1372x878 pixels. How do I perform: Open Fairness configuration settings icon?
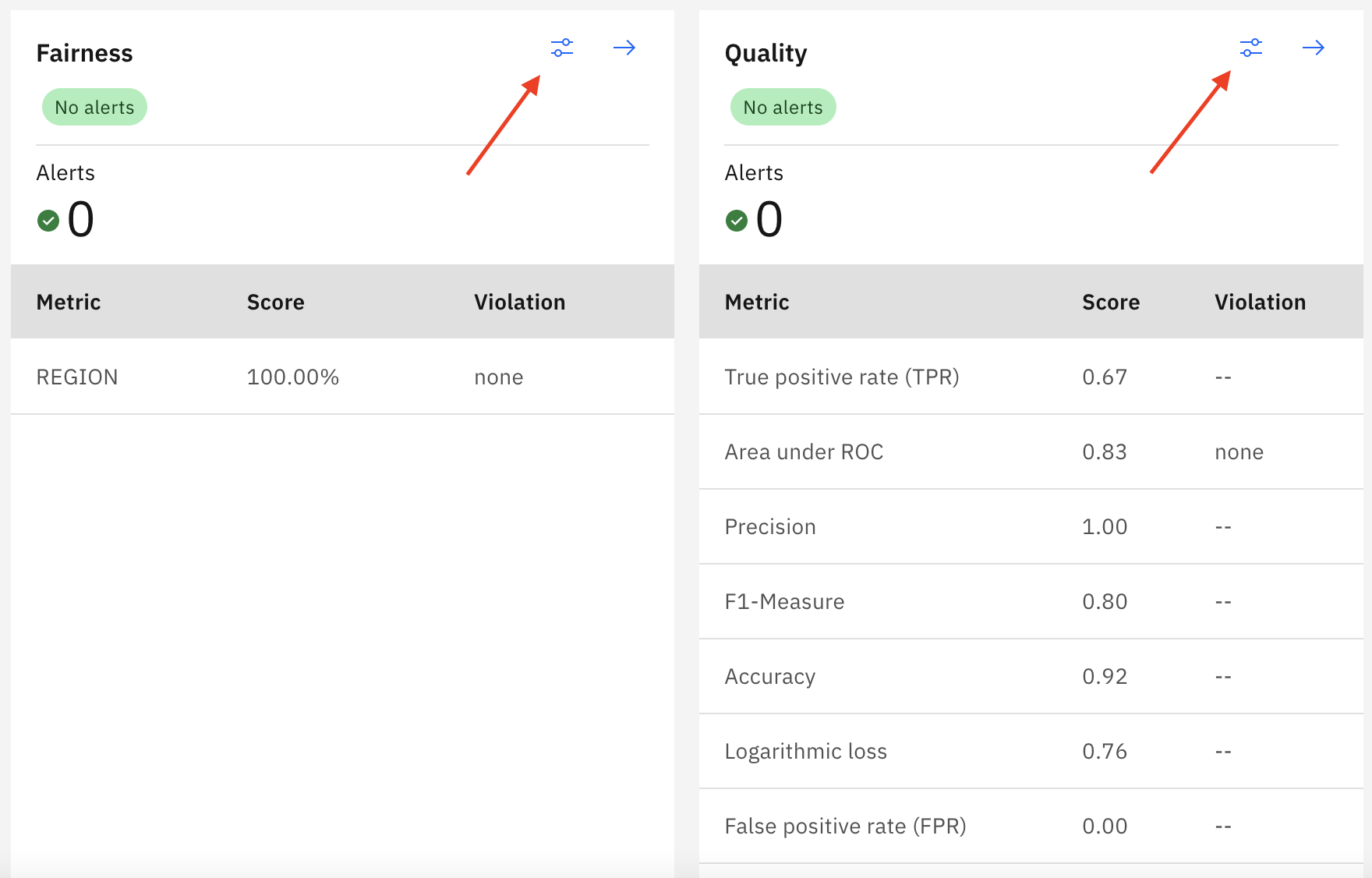pos(562,48)
